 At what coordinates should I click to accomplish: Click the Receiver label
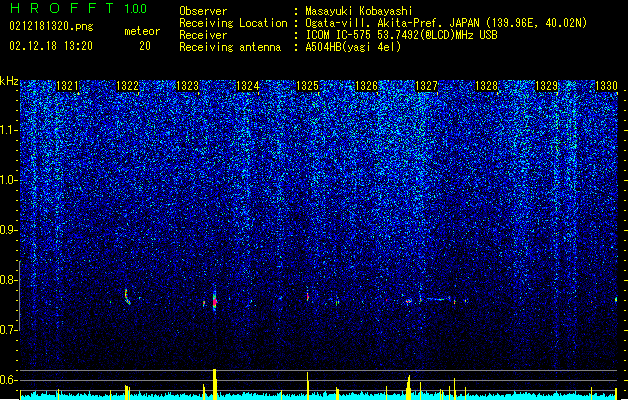203,35
